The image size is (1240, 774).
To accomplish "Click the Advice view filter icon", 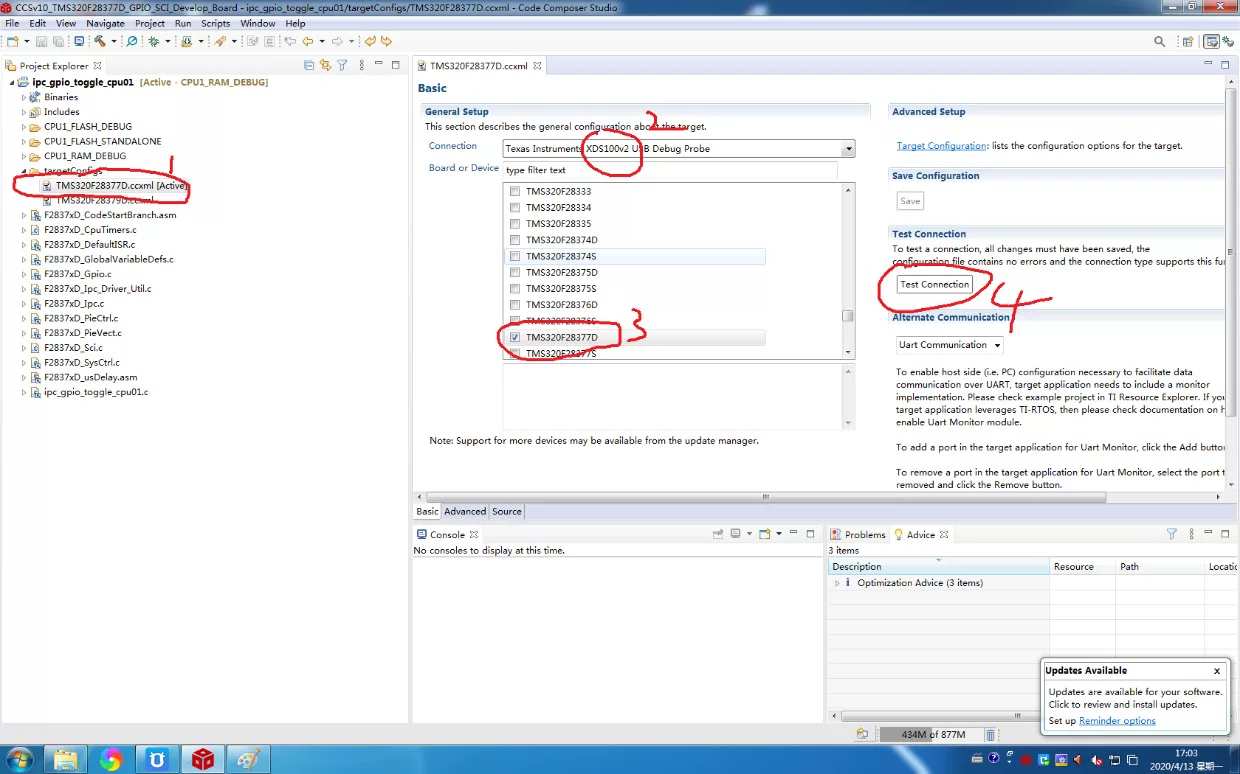I will click(1172, 534).
